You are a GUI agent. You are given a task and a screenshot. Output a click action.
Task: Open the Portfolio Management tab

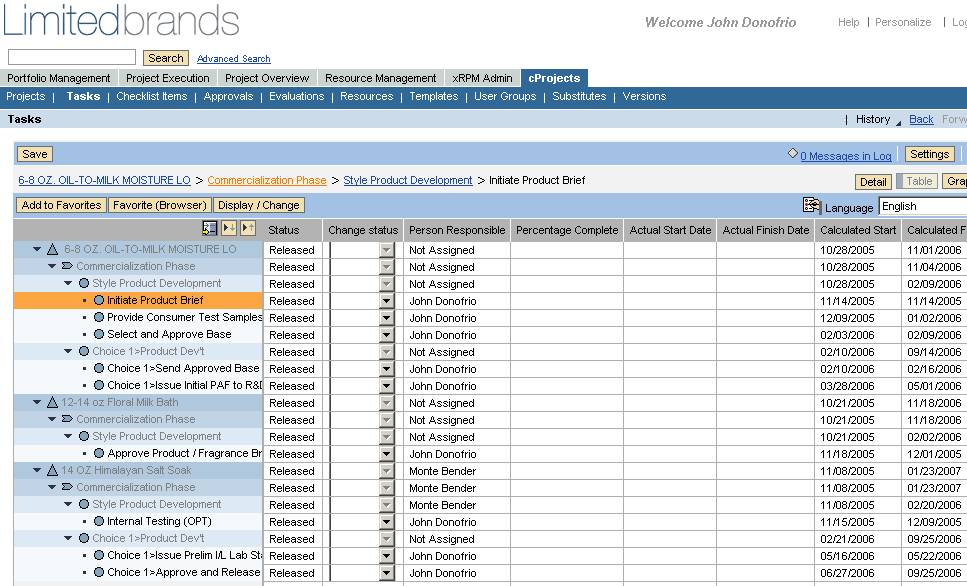59,78
